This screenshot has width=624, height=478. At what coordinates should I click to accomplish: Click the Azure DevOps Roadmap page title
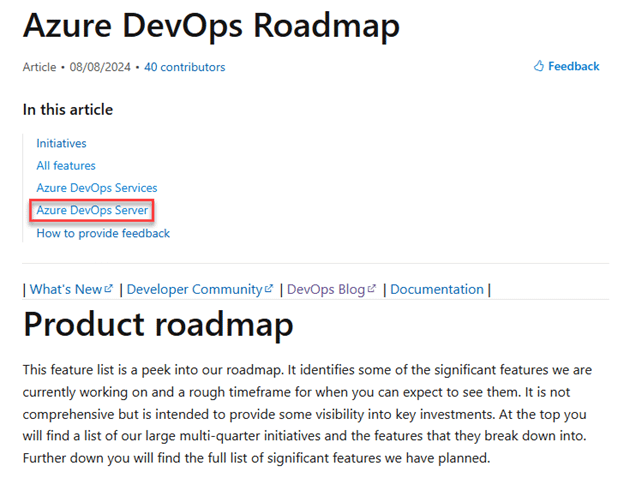pyautogui.click(x=211, y=27)
